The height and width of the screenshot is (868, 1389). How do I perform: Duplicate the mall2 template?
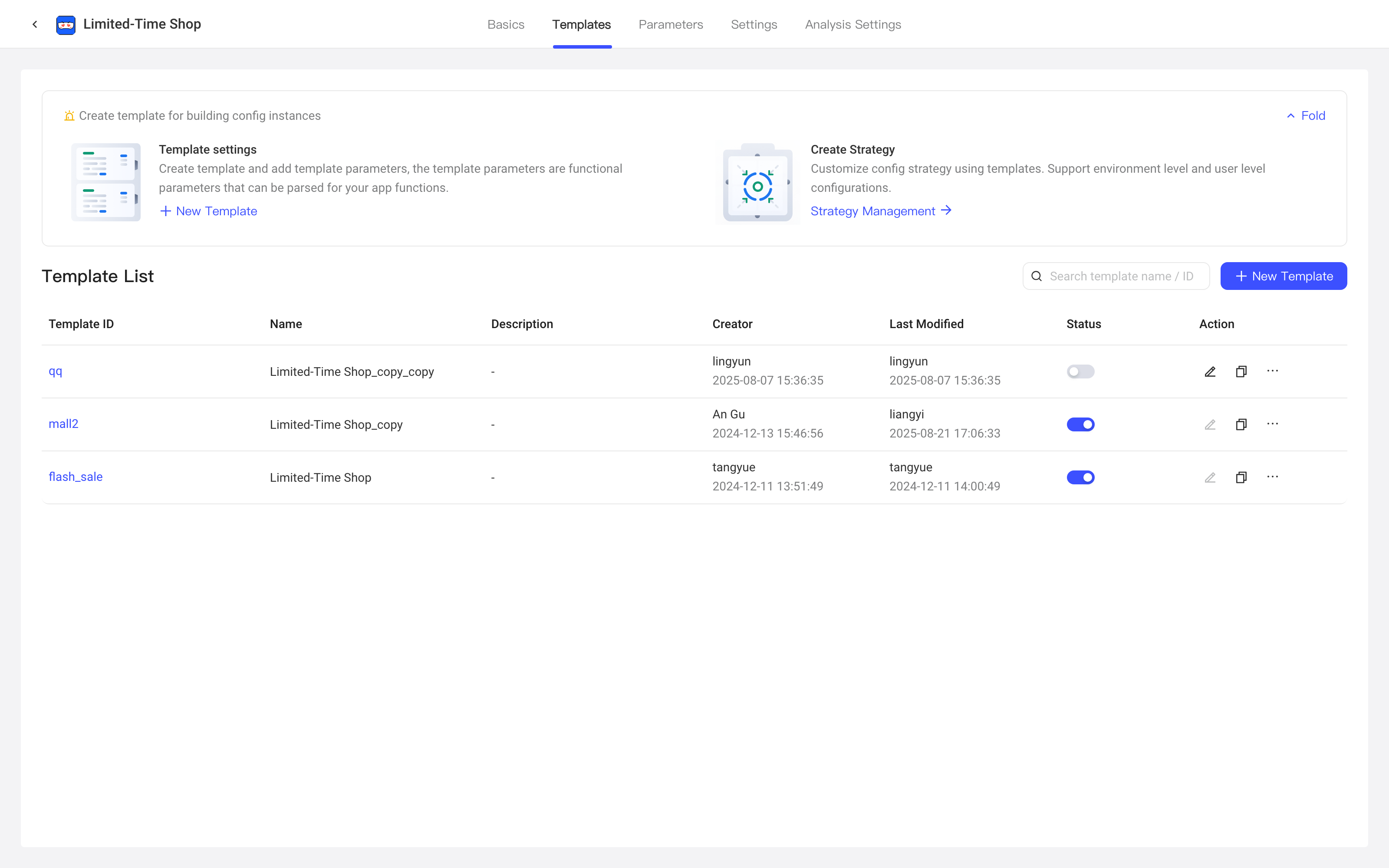click(x=1241, y=424)
